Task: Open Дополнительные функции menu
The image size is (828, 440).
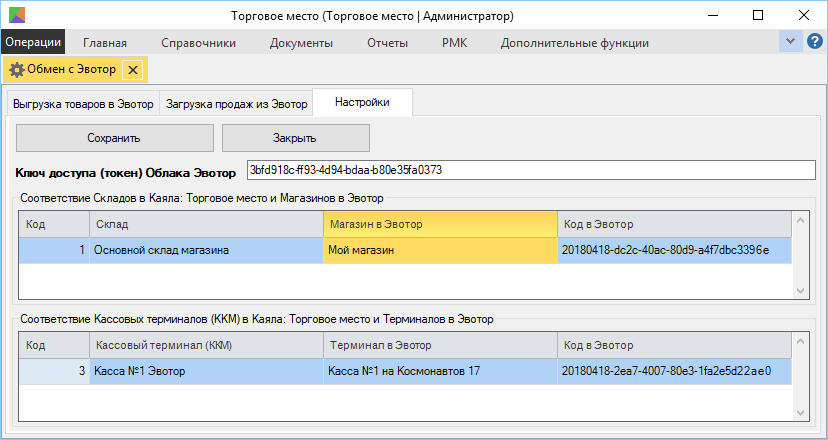Action: 575,43
